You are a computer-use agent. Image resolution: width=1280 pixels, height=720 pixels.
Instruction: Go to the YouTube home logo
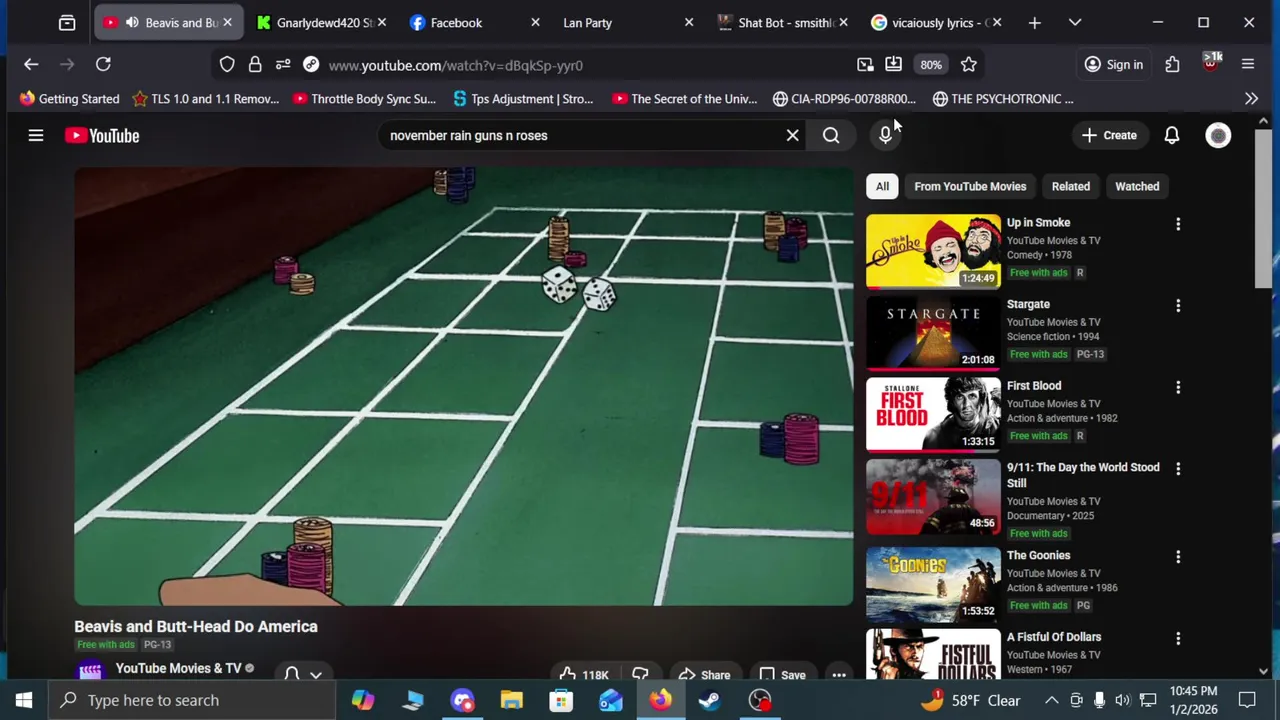[x=102, y=135]
